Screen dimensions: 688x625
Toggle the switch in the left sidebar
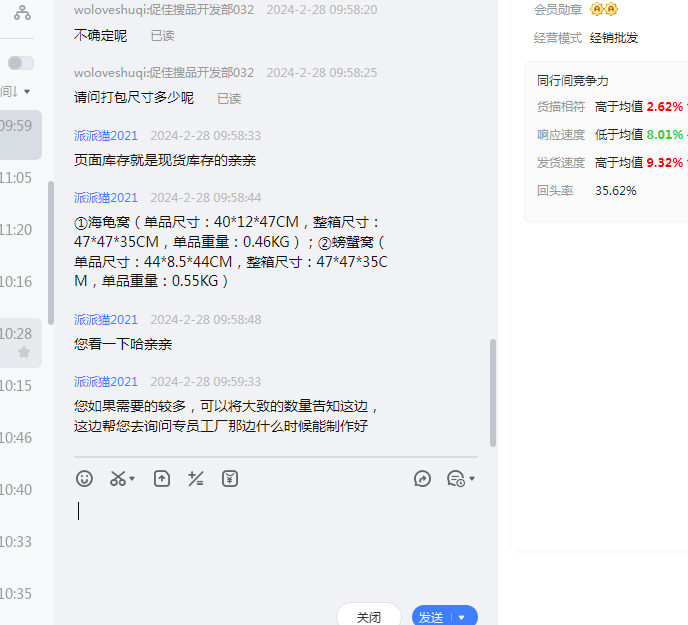[21, 63]
